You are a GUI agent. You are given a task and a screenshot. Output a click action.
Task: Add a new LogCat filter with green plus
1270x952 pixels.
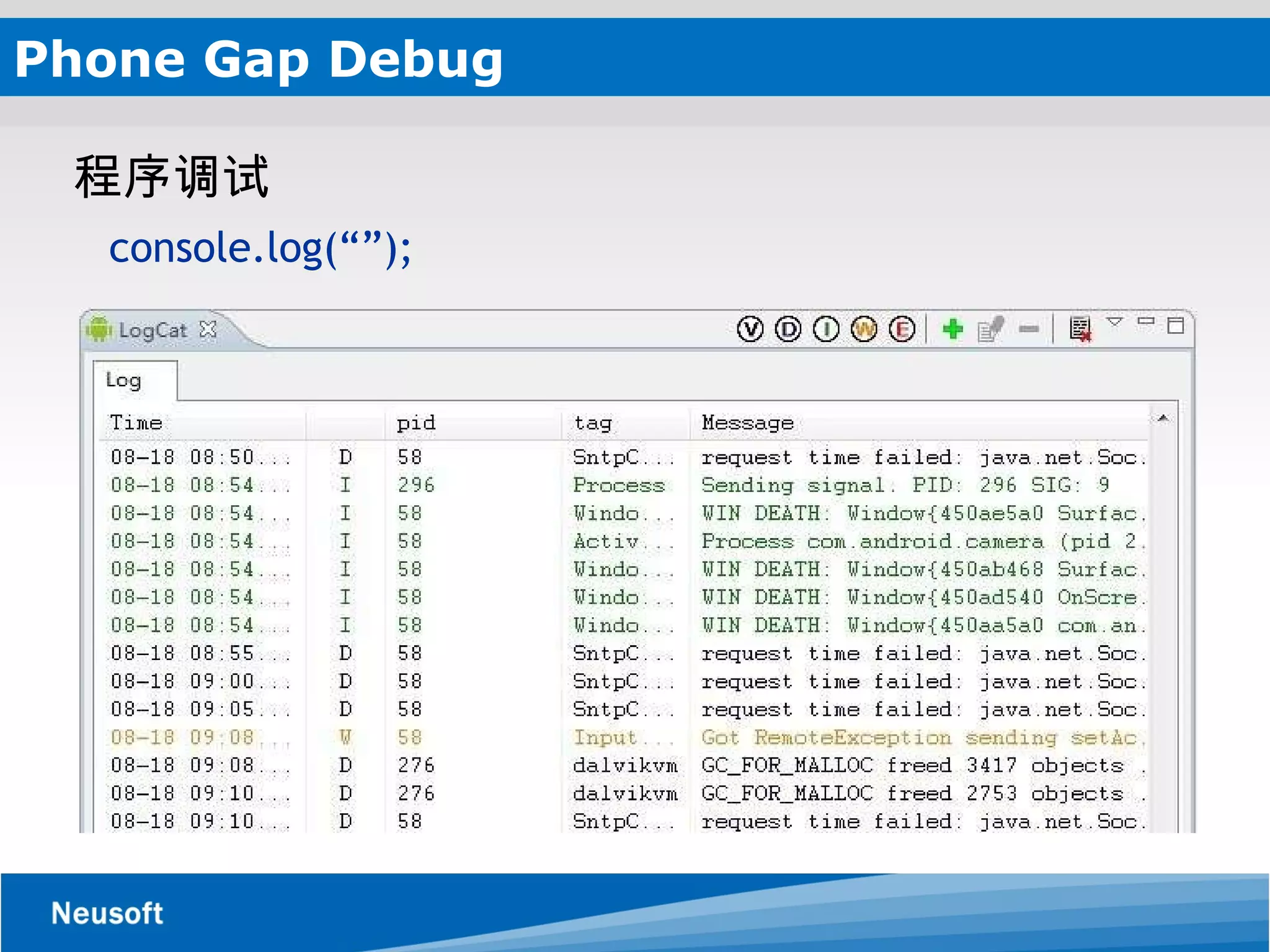pyautogui.click(x=953, y=329)
